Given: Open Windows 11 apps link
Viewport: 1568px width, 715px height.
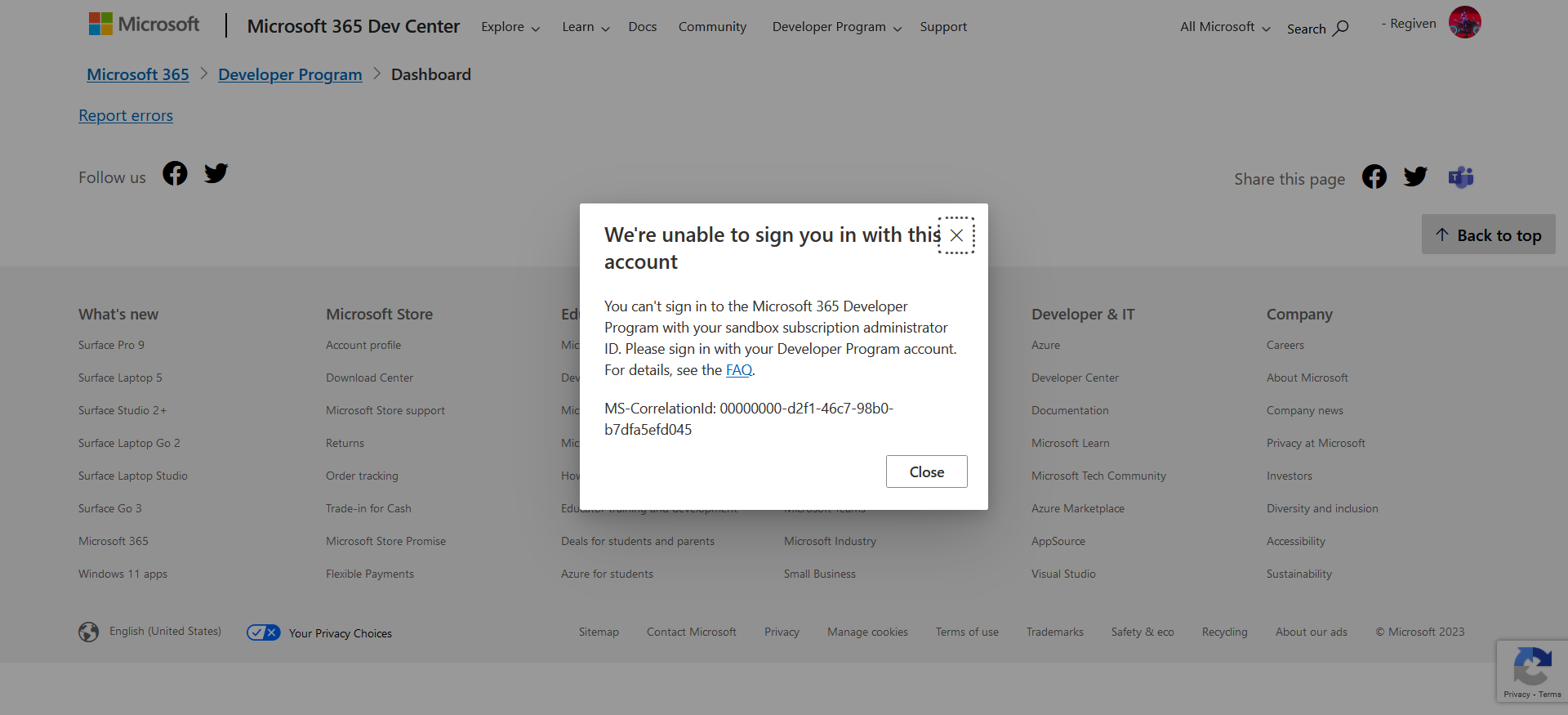Looking at the screenshot, I should pos(122,574).
